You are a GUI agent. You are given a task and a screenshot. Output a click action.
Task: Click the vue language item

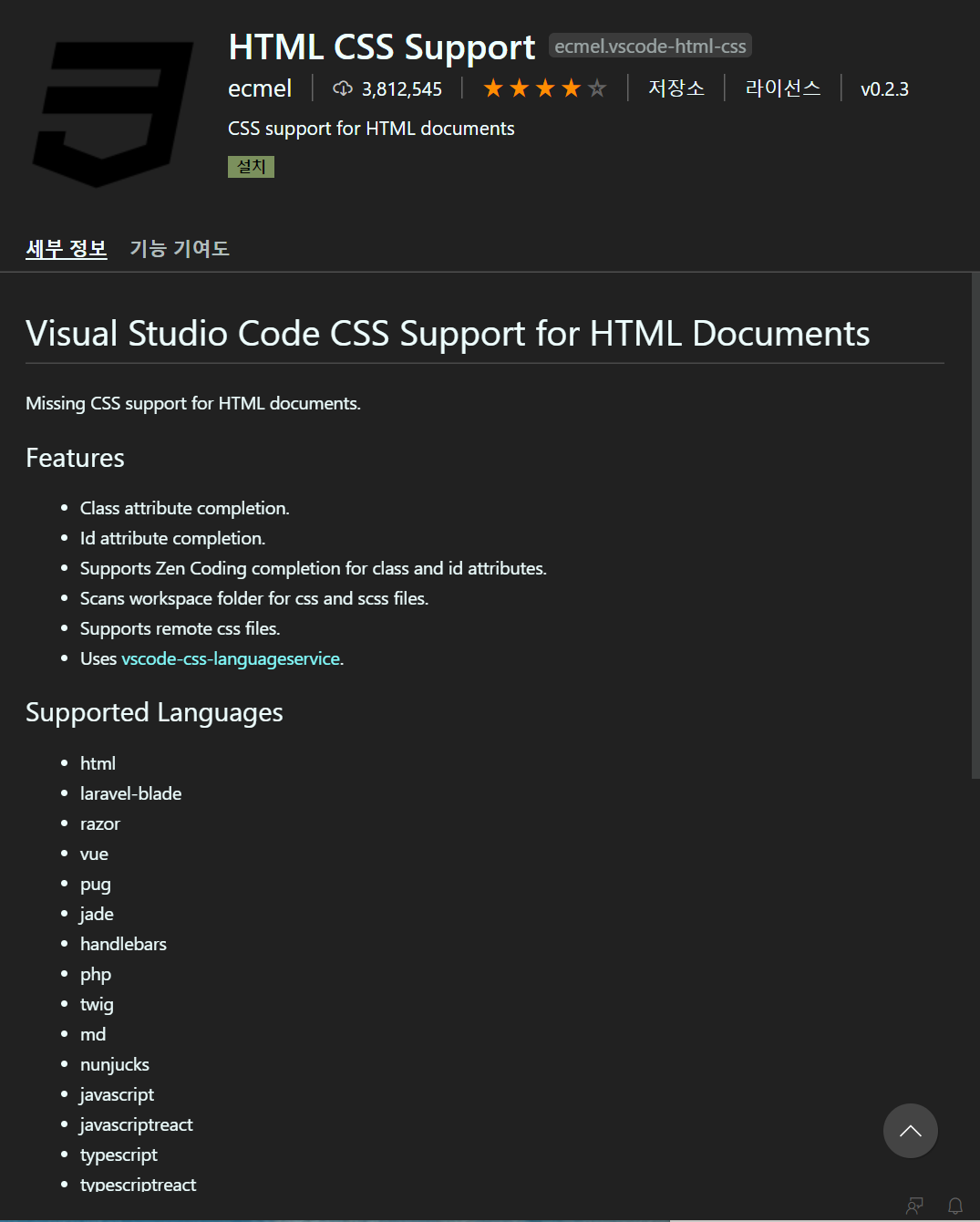(94, 854)
